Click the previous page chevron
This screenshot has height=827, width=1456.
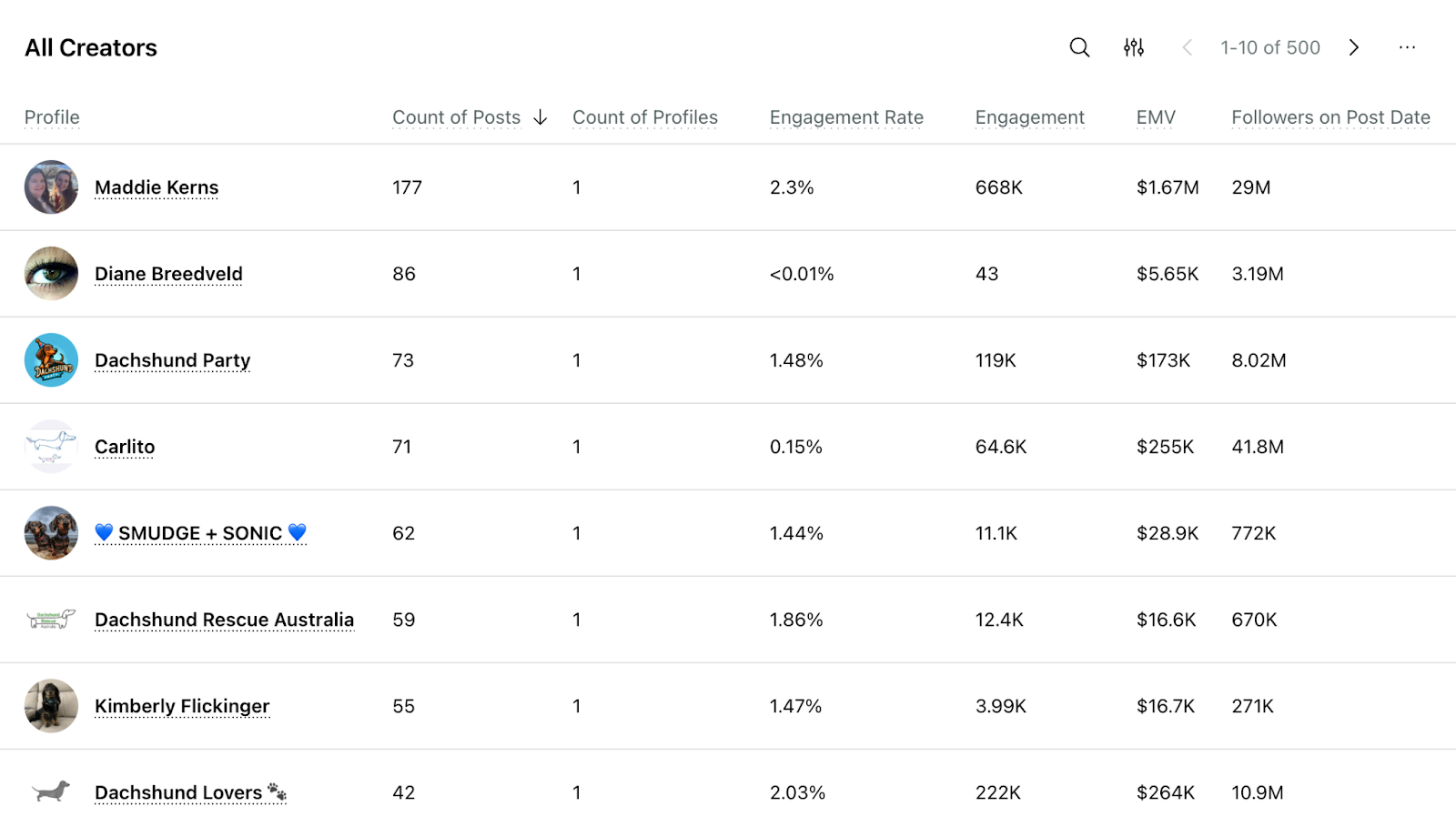coord(1188,47)
